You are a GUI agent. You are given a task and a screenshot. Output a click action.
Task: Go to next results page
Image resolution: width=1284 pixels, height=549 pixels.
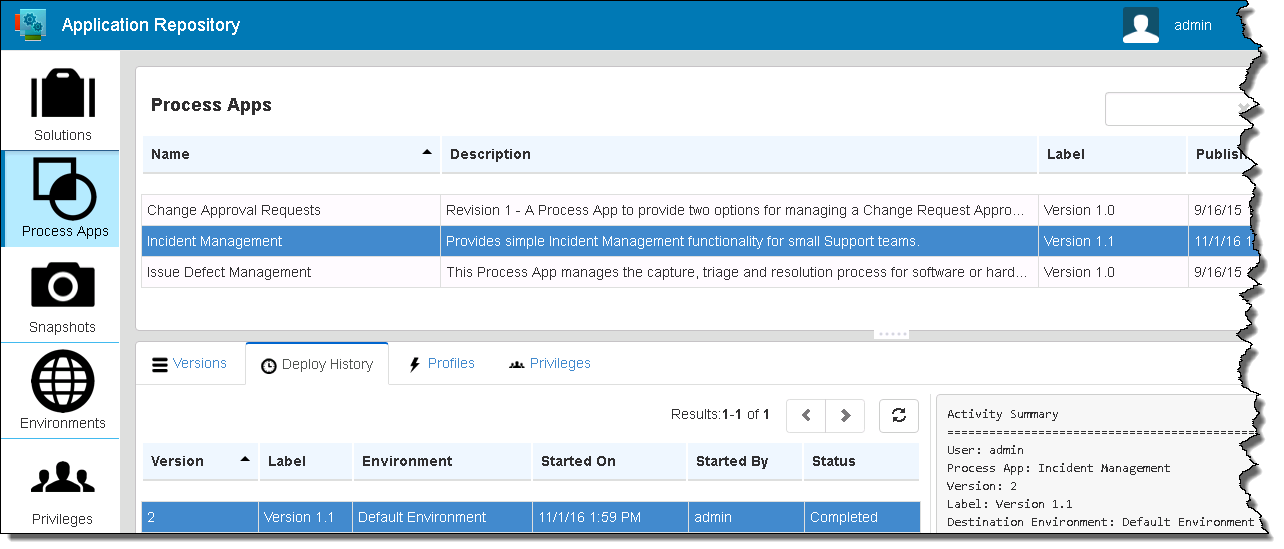tap(845, 415)
